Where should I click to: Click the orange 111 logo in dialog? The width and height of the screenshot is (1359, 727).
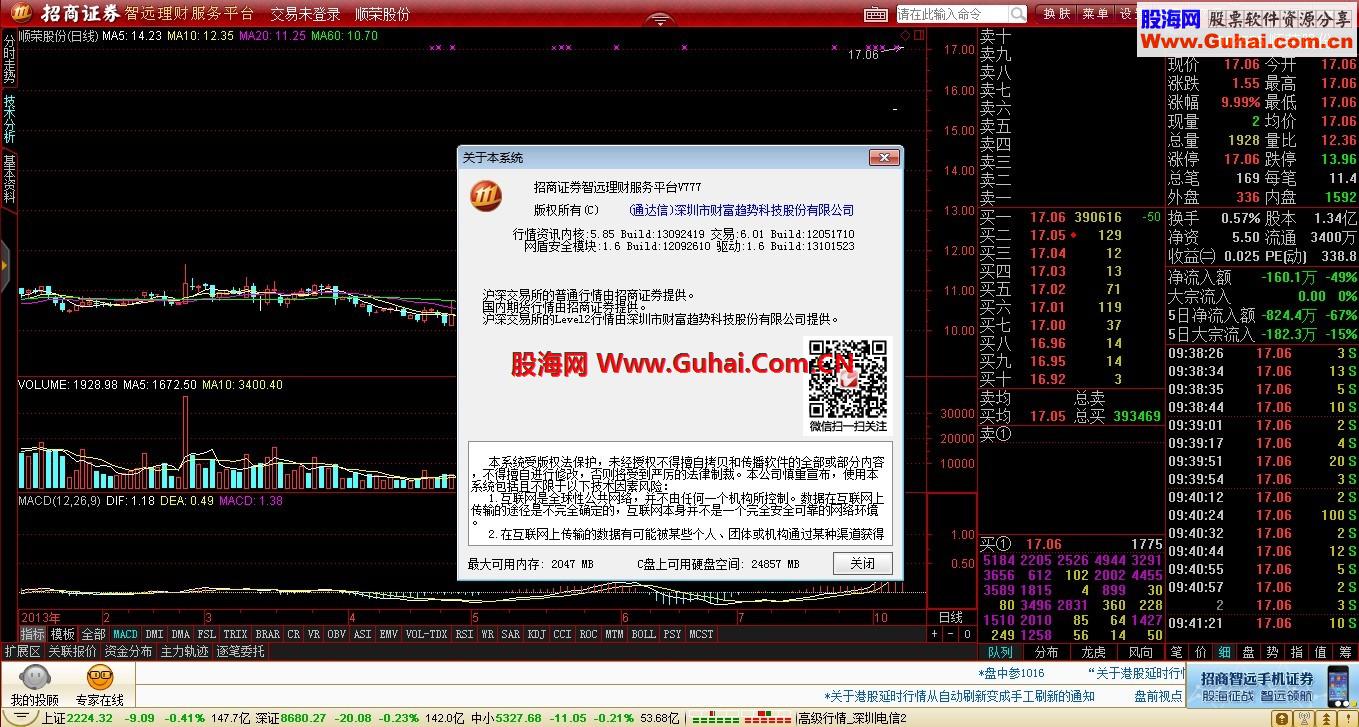pyautogui.click(x=487, y=196)
